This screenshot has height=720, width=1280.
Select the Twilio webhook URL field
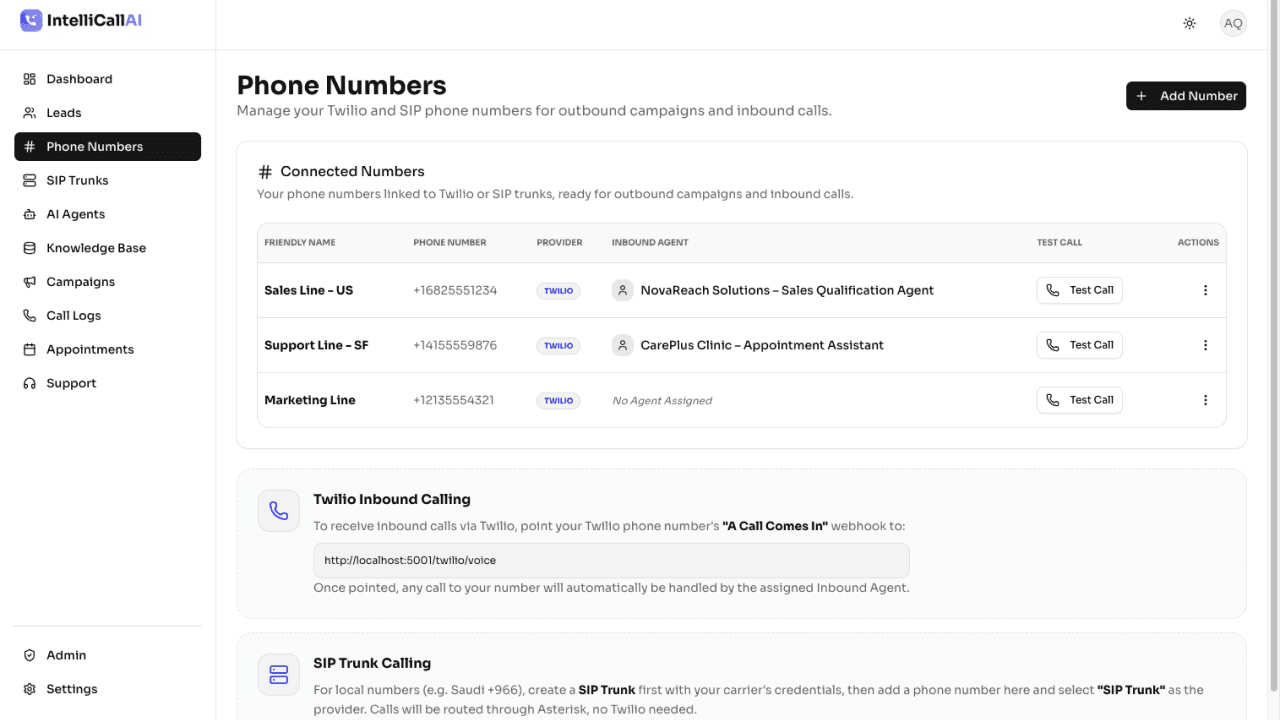[x=611, y=560]
